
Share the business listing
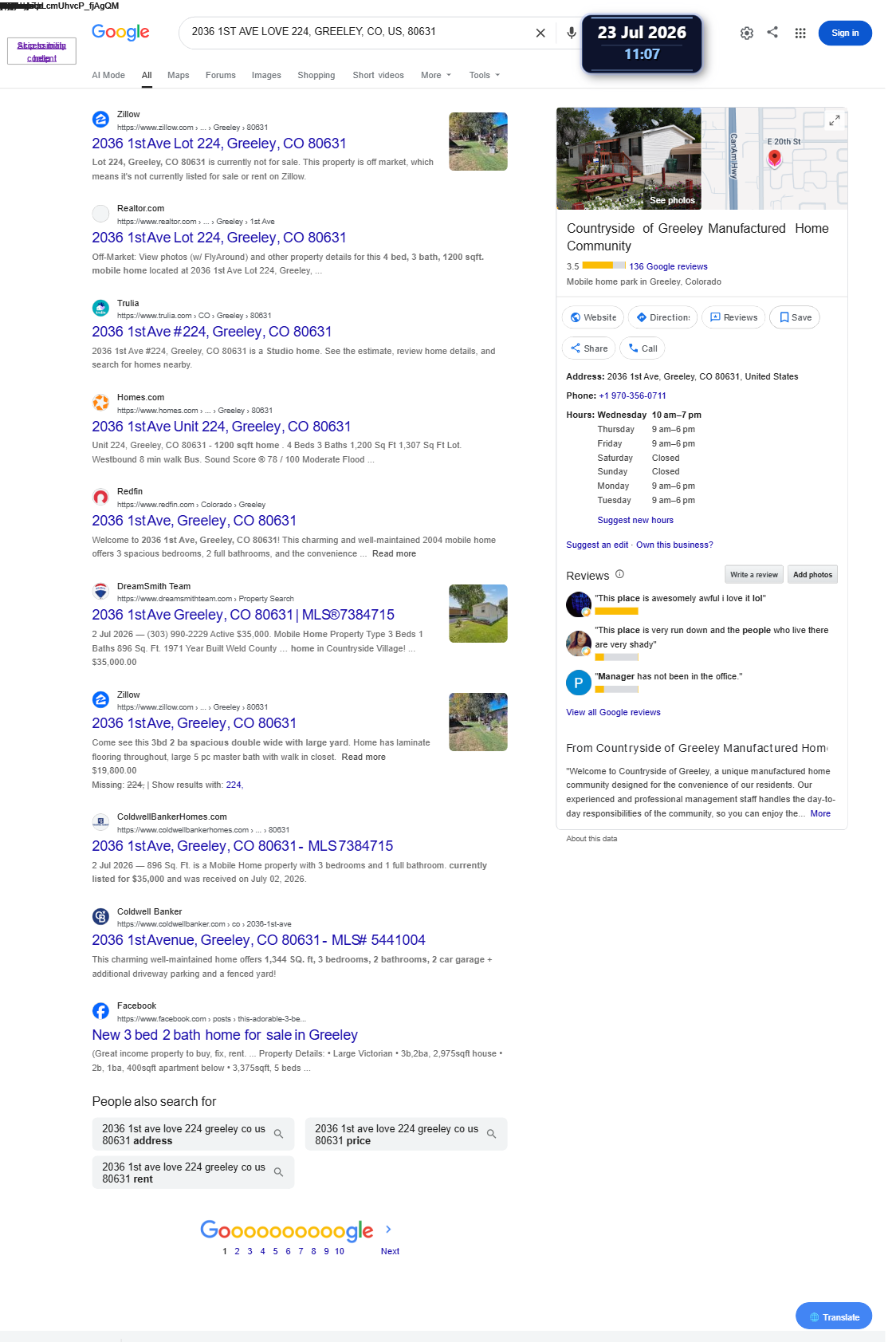coord(589,348)
